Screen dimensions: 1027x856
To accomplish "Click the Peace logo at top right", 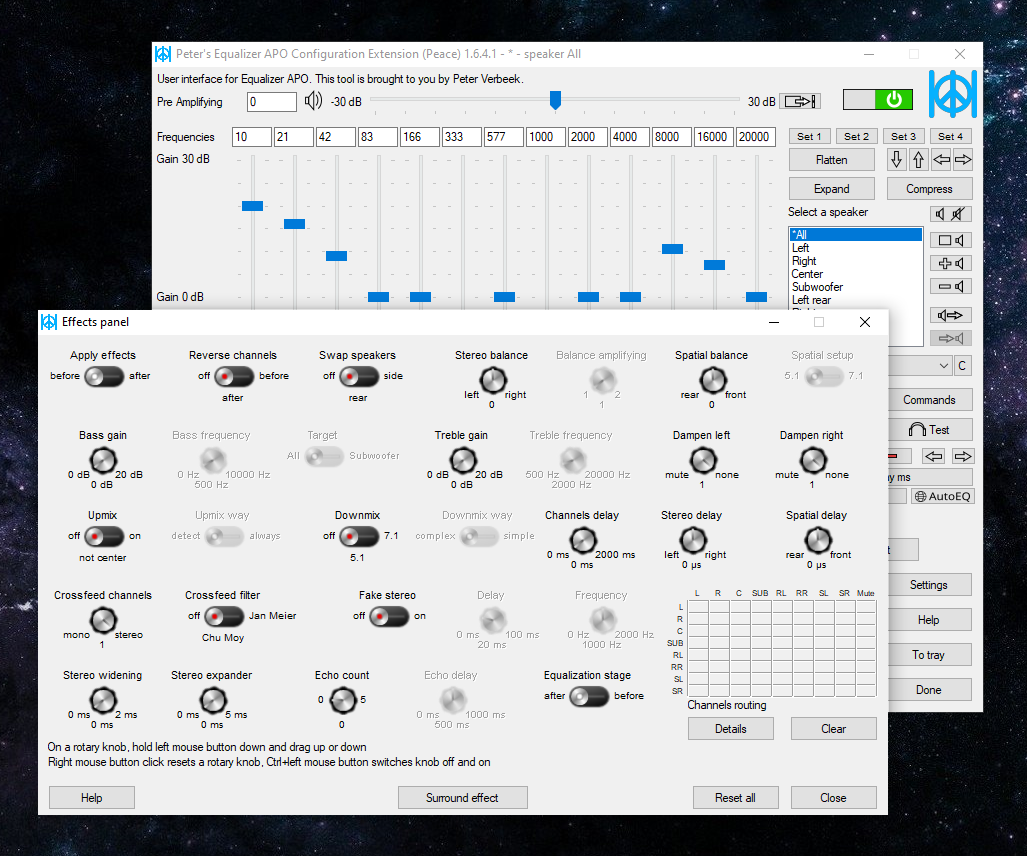I will click(x=952, y=94).
